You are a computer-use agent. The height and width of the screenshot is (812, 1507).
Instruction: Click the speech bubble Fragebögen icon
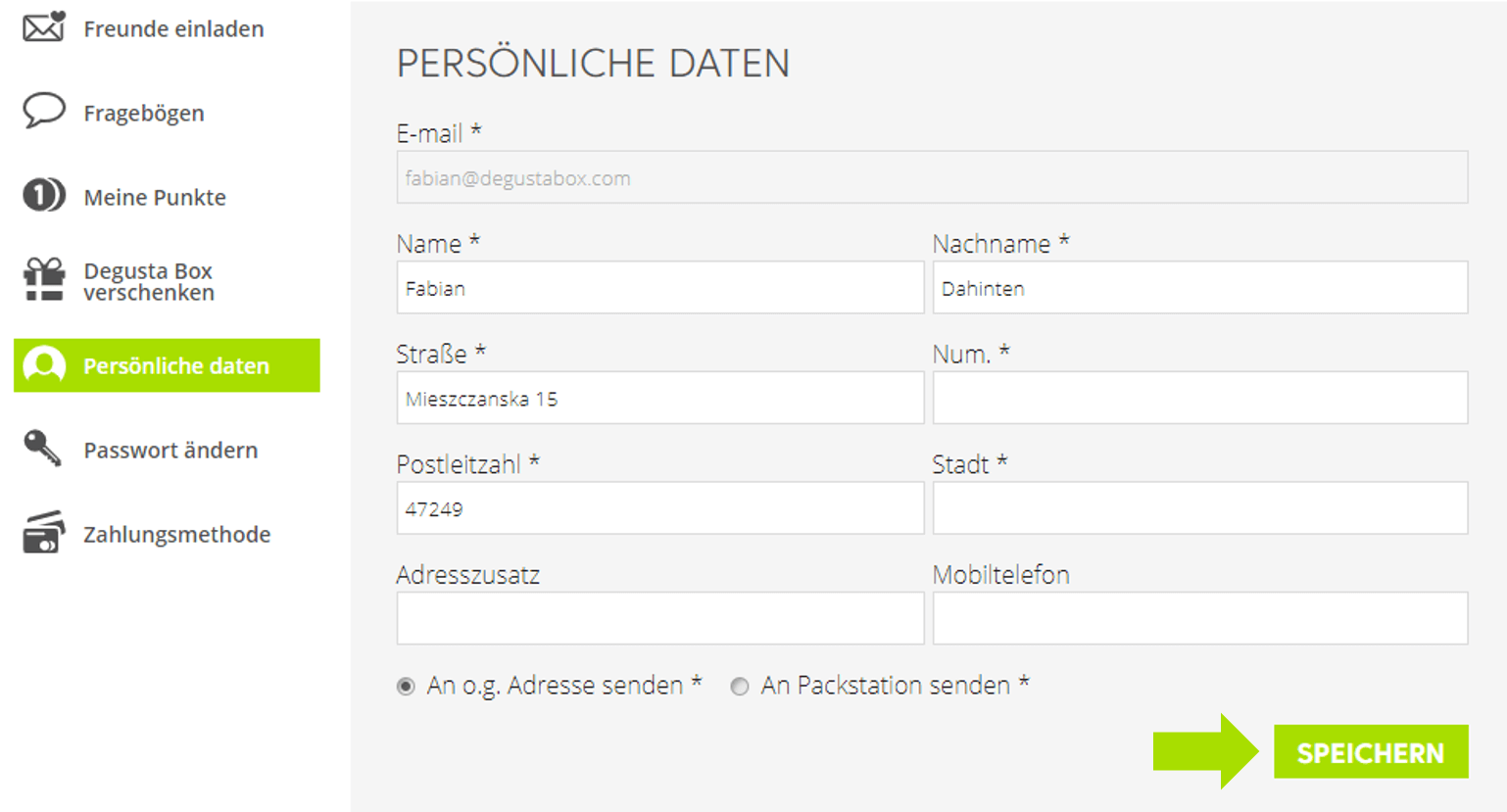coord(44,111)
